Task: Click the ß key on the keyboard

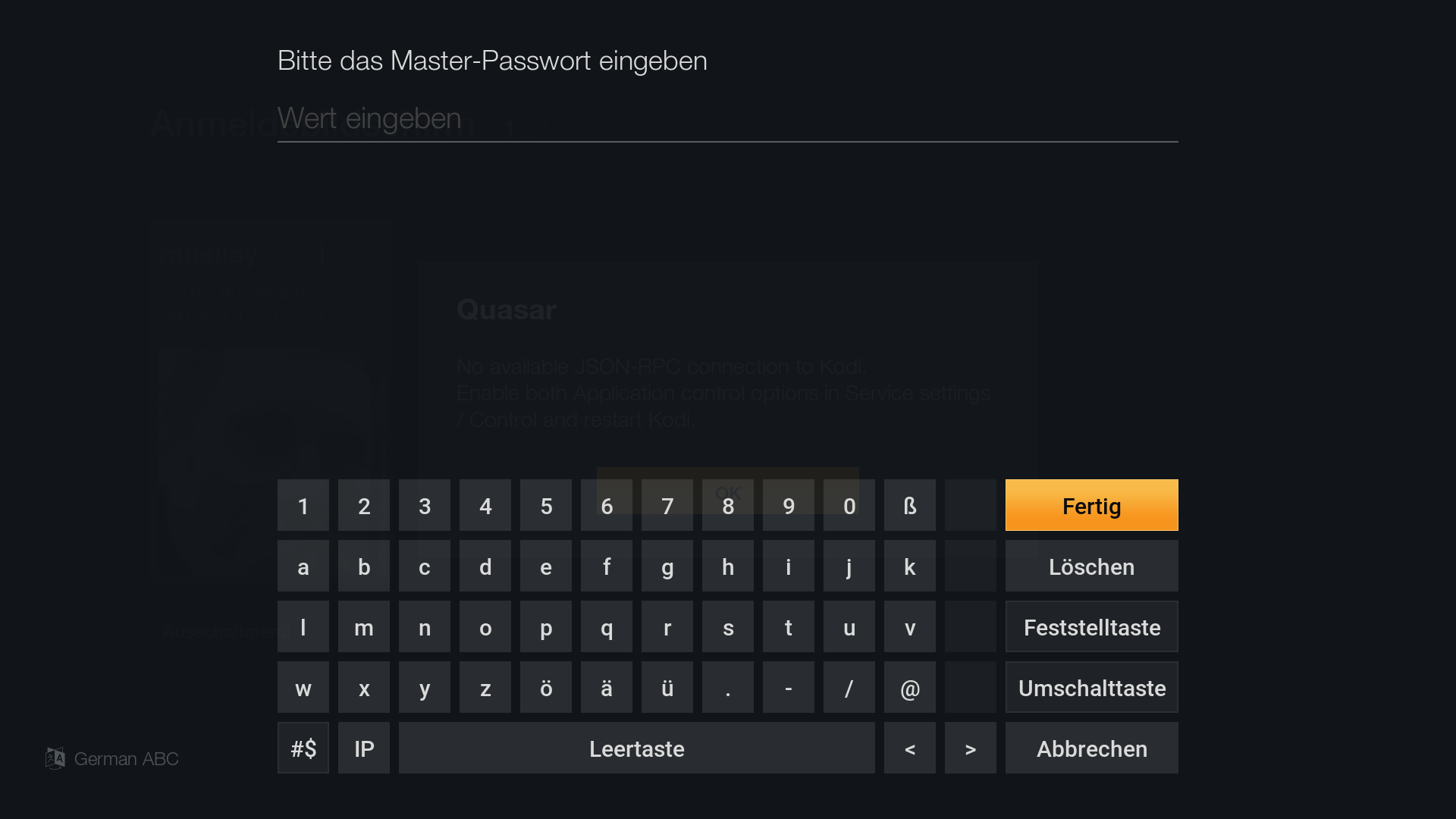Action: [x=910, y=505]
